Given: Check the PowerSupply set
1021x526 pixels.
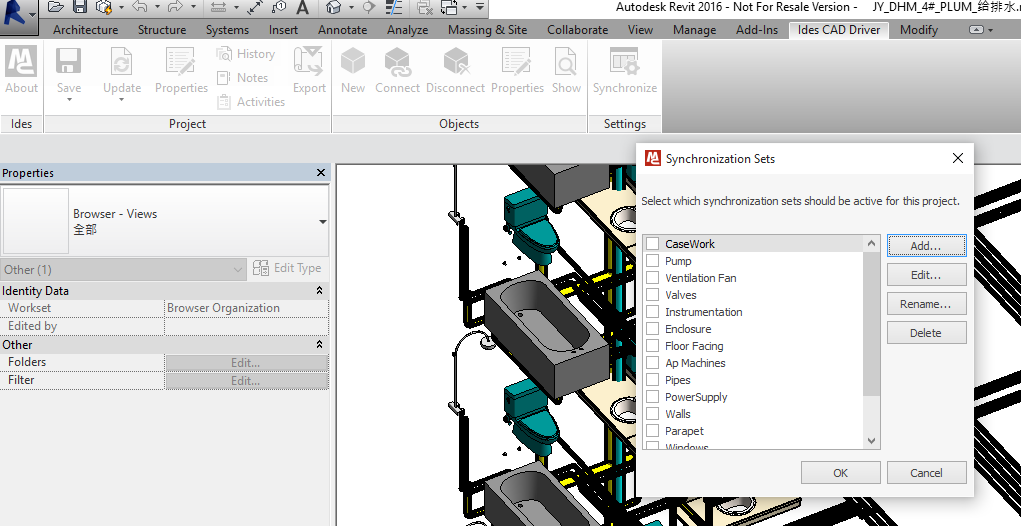Looking at the screenshot, I should [652, 396].
